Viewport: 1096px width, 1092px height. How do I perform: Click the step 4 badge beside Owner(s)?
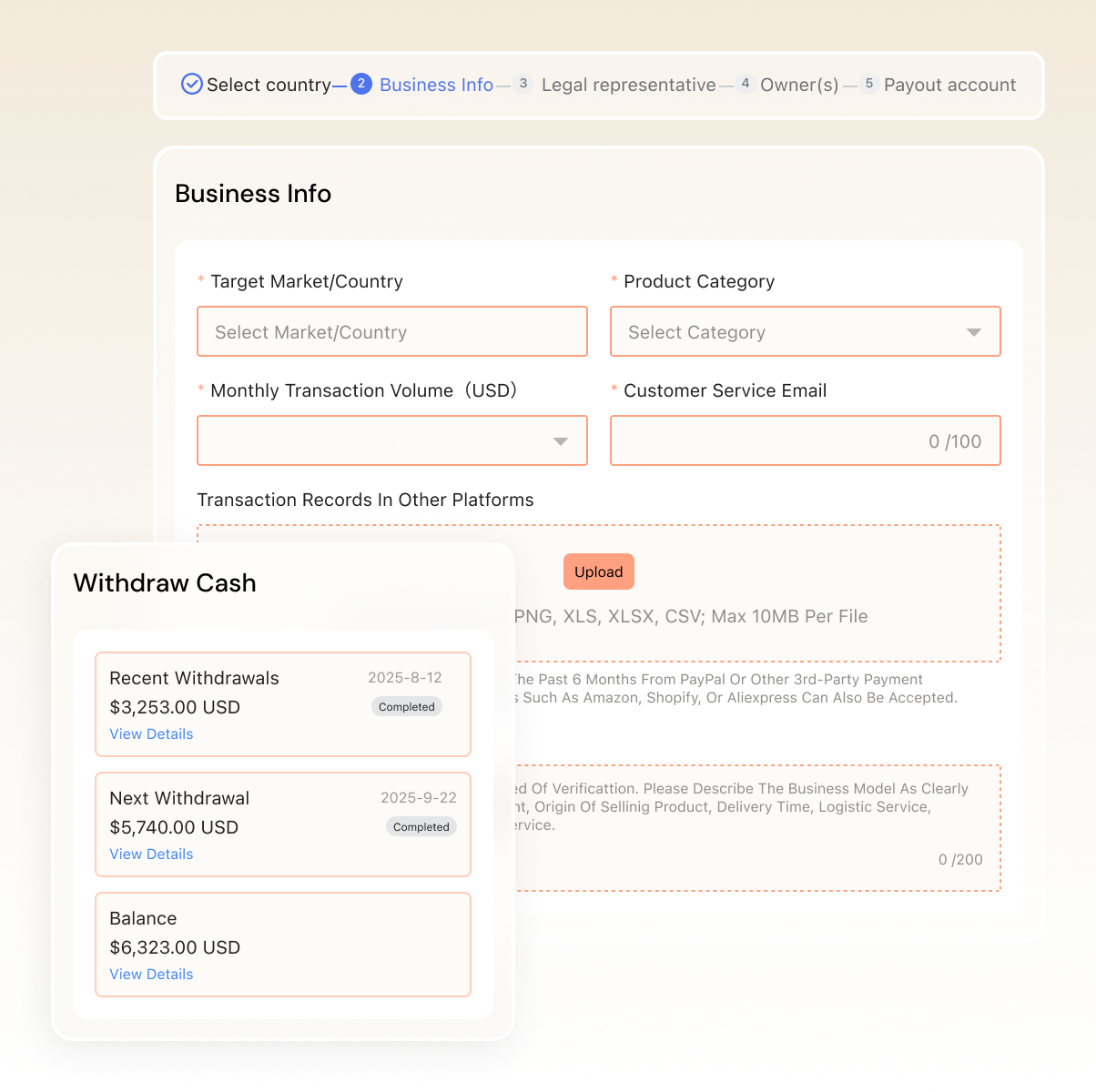745,83
